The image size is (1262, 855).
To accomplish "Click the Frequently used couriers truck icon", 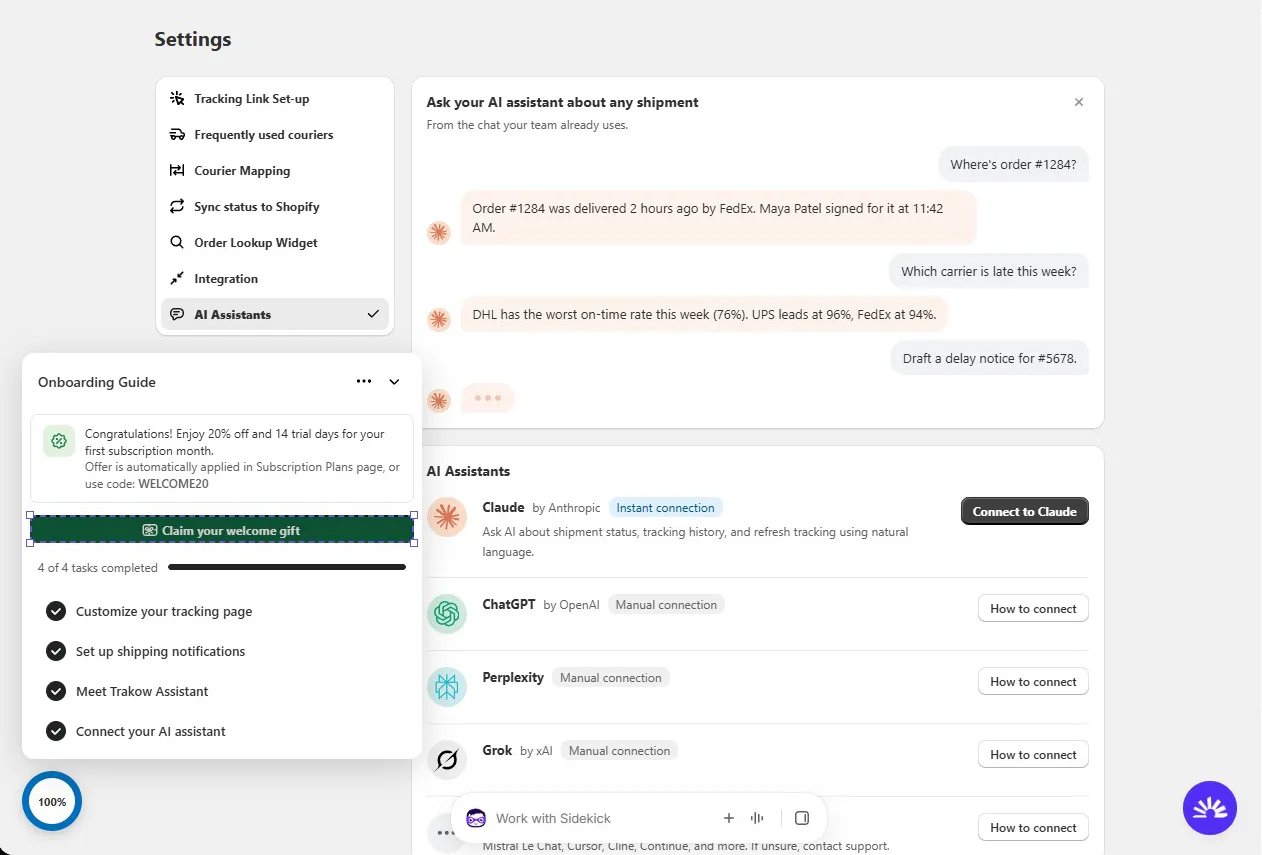I will tap(177, 134).
